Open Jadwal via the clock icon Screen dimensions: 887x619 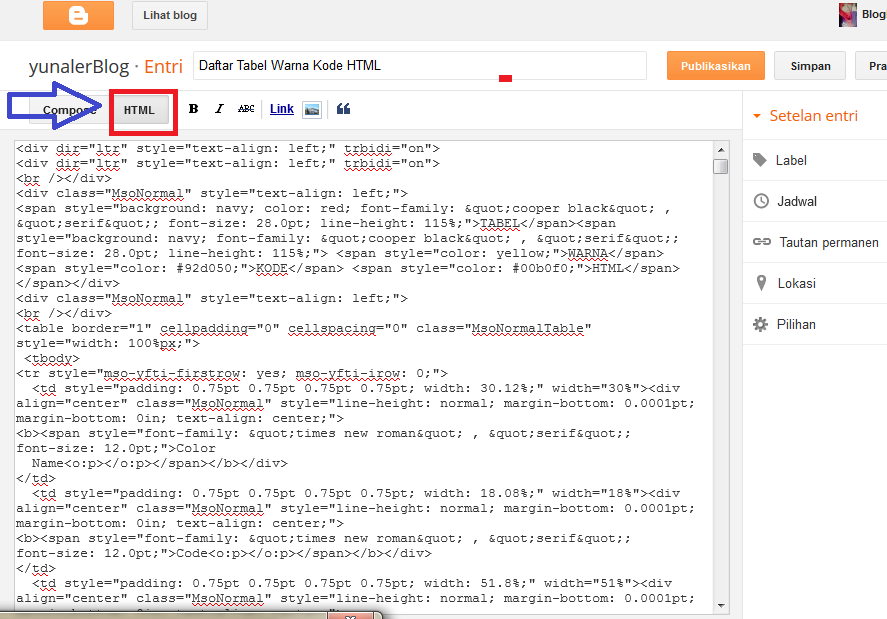761,200
